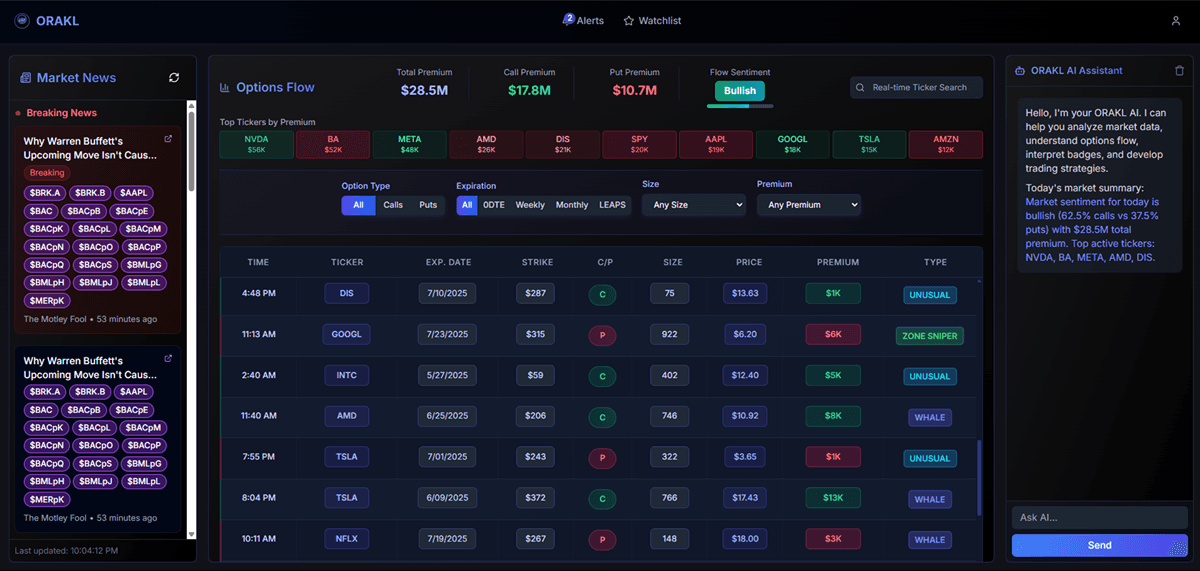Open the Alerts bell icon
This screenshot has width=1200, height=571.
[568, 20]
